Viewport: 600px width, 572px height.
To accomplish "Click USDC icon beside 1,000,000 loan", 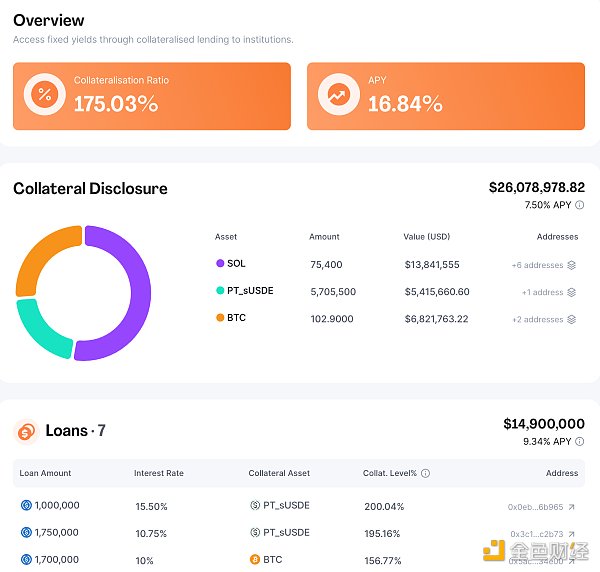I will click(x=26, y=505).
